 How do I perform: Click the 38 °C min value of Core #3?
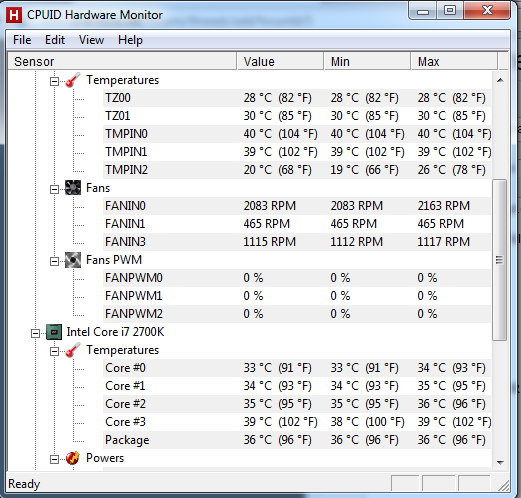367,422
